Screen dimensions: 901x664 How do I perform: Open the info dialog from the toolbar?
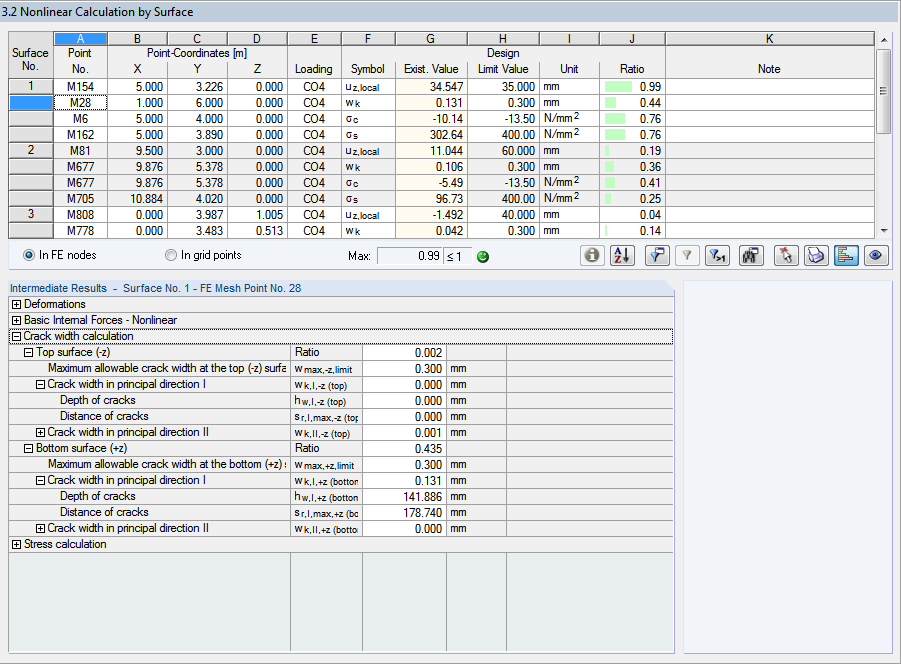coord(592,255)
